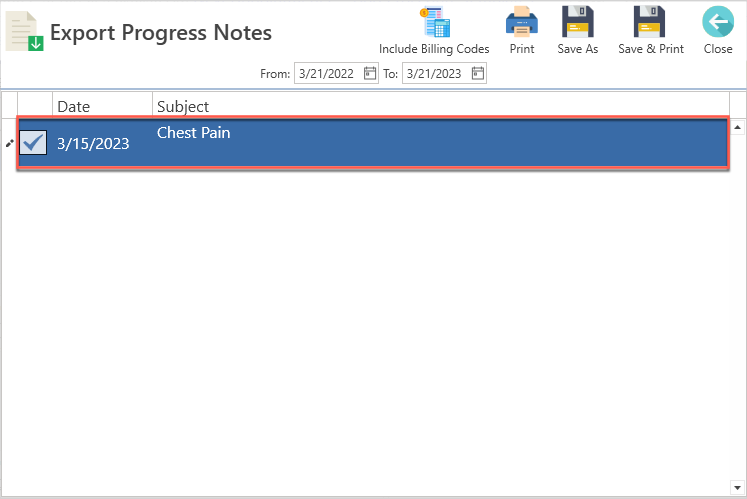Click the scrollbar down arrow

click(x=737, y=488)
